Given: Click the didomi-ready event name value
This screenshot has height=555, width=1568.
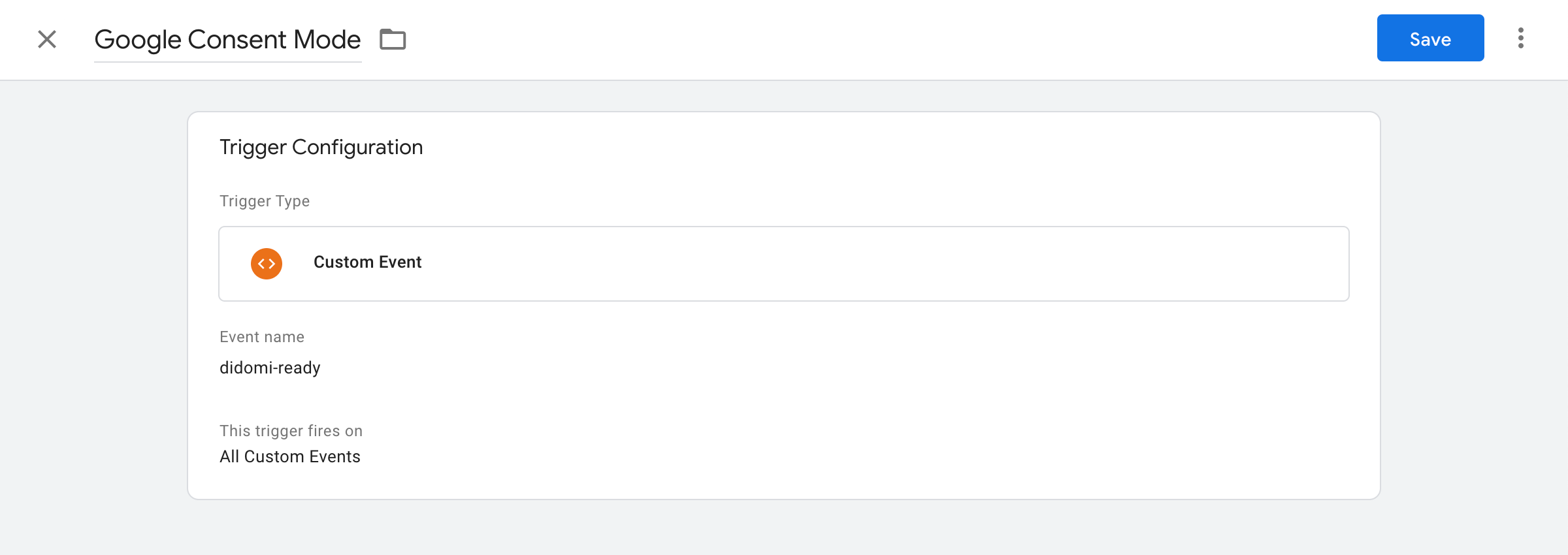Looking at the screenshot, I should point(270,368).
